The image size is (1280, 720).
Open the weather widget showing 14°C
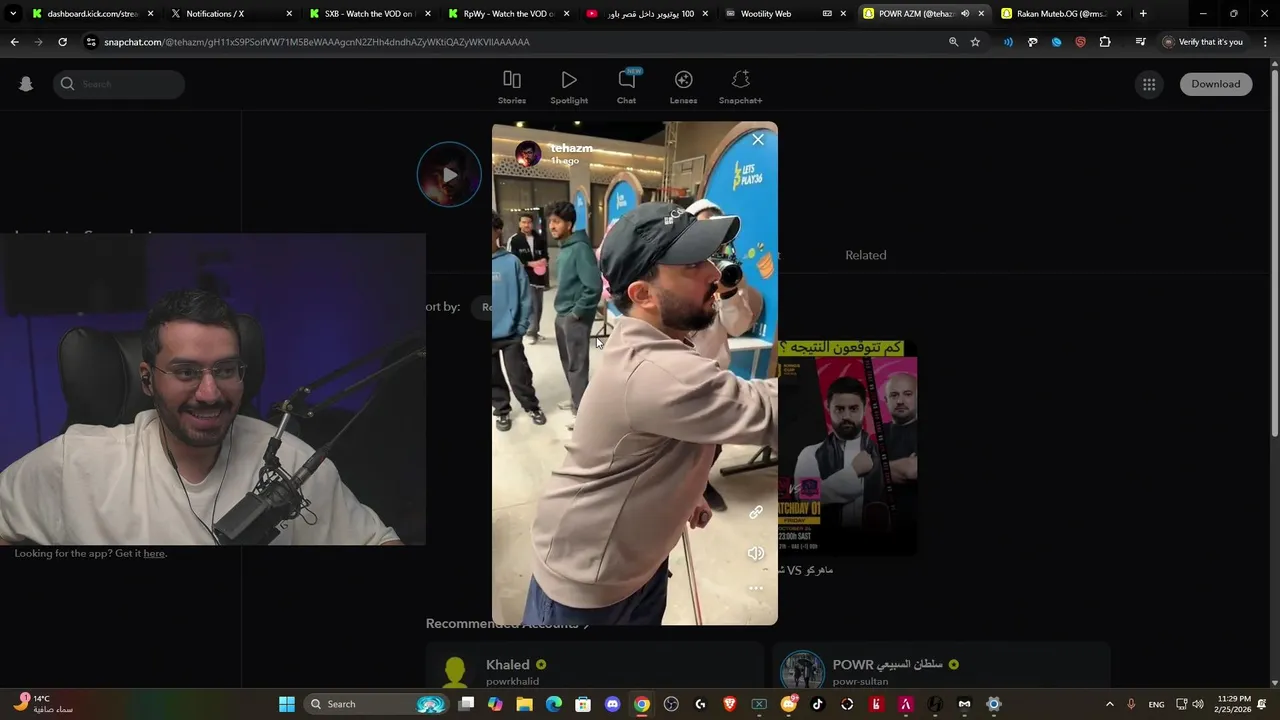pos(42,704)
